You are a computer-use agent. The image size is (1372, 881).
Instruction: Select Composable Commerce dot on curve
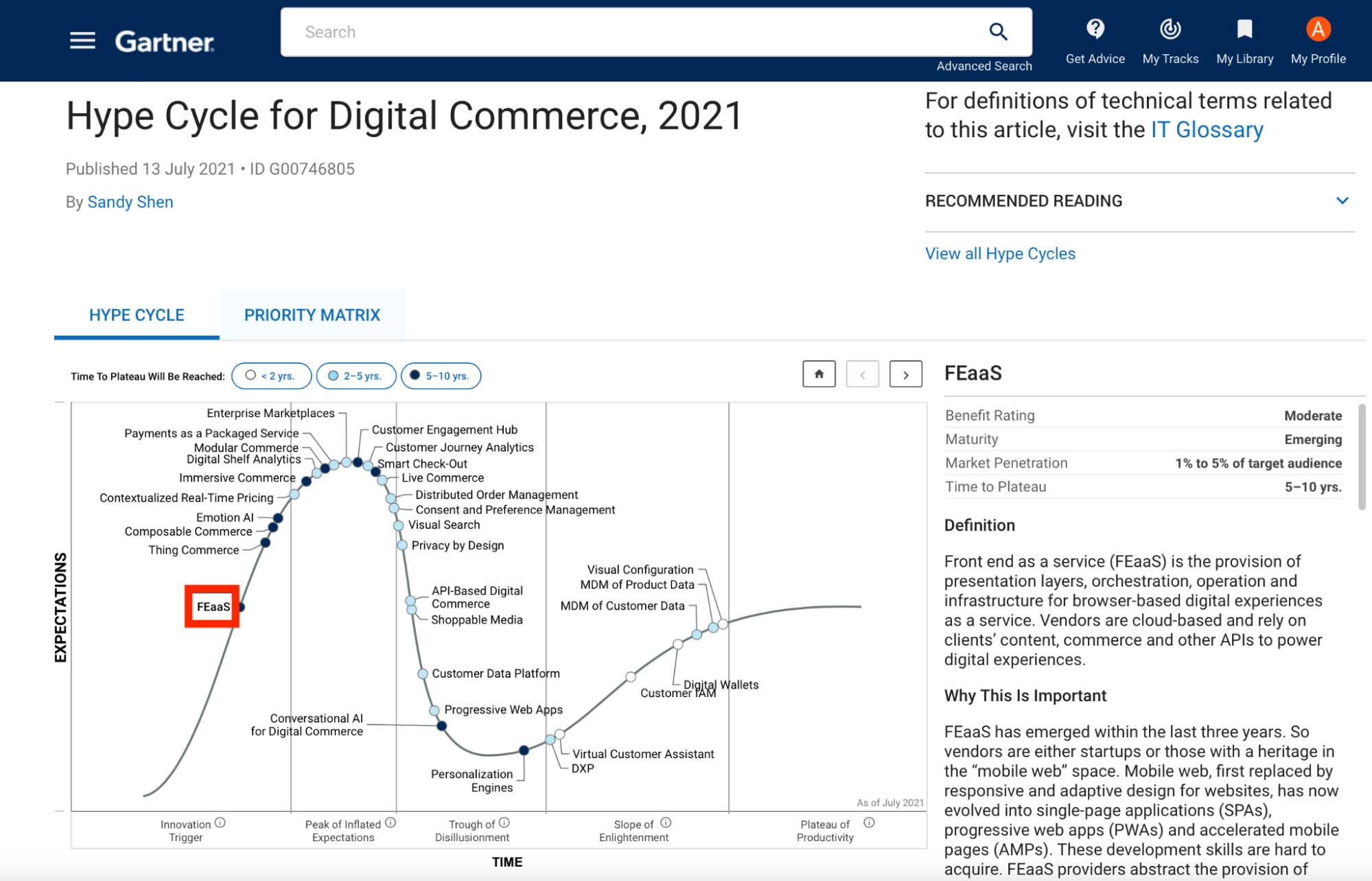[272, 527]
